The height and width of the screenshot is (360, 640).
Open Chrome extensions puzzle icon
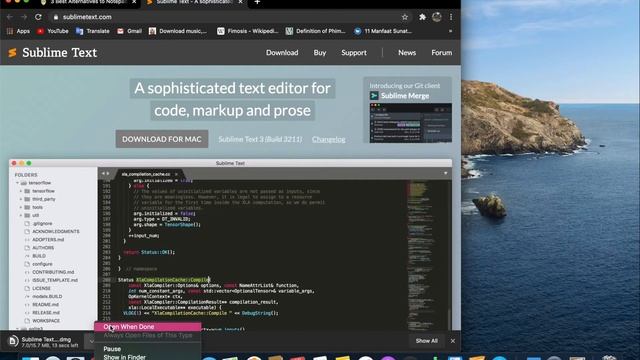(422, 17)
